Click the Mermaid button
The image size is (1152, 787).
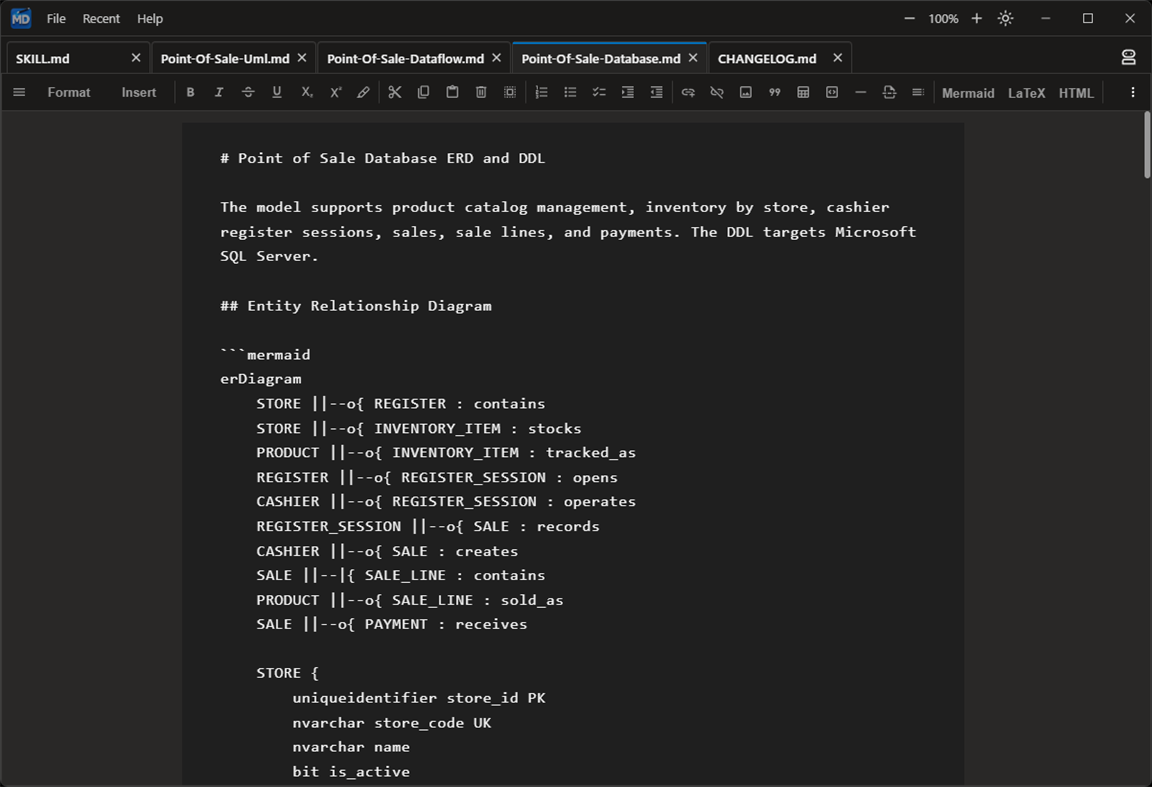coord(968,93)
